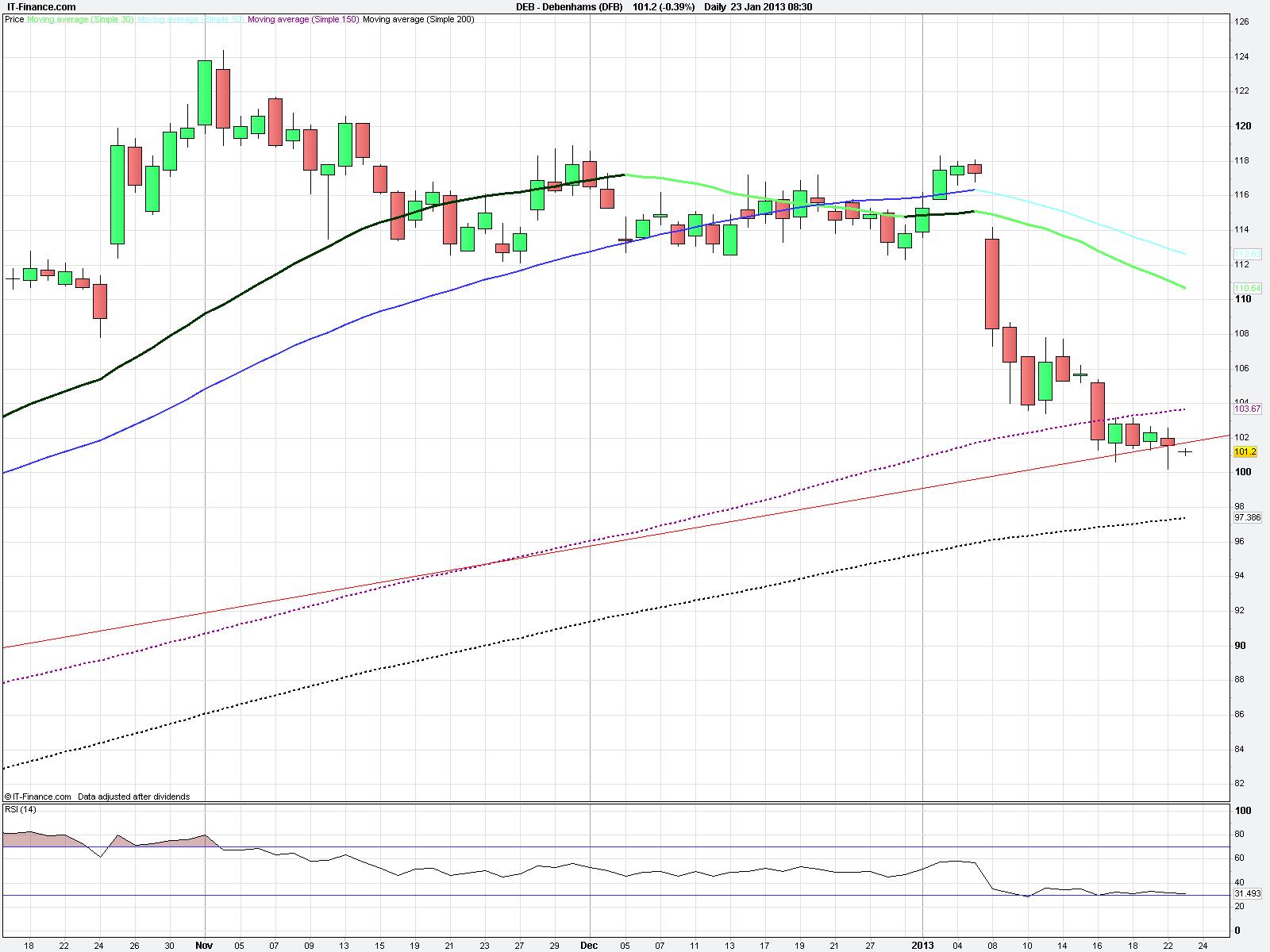Image resolution: width=1270 pixels, height=952 pixels.
Task: Click the 31.493 RSI value tag
Action: [x=1247, y=893]
